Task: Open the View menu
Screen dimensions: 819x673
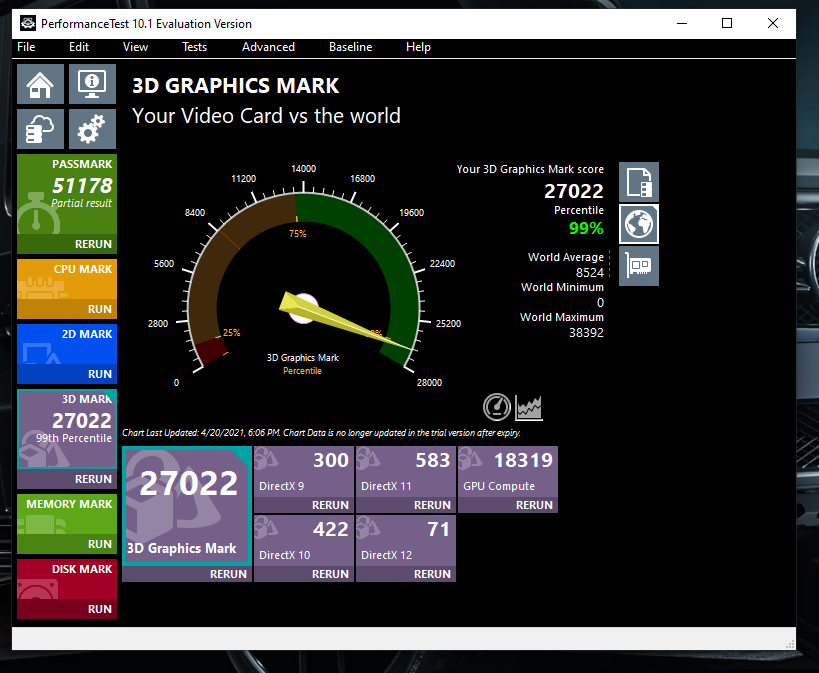Action: (135, 47)
